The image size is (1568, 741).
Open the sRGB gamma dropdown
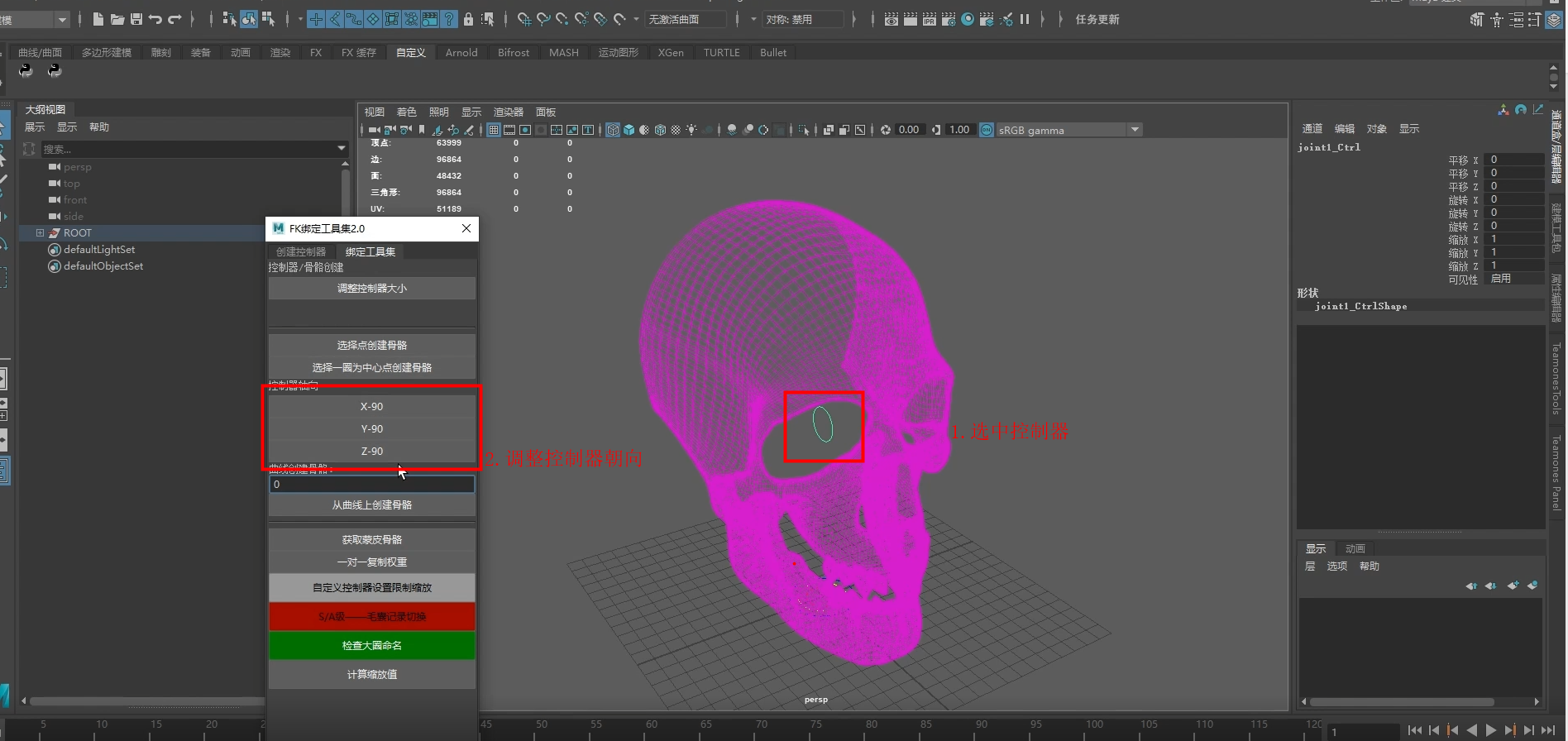1135,130
